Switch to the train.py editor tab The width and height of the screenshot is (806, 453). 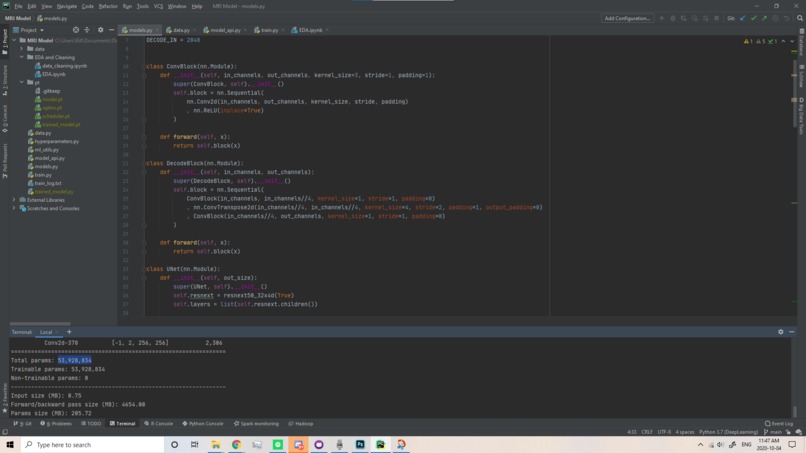pos(269,30)
